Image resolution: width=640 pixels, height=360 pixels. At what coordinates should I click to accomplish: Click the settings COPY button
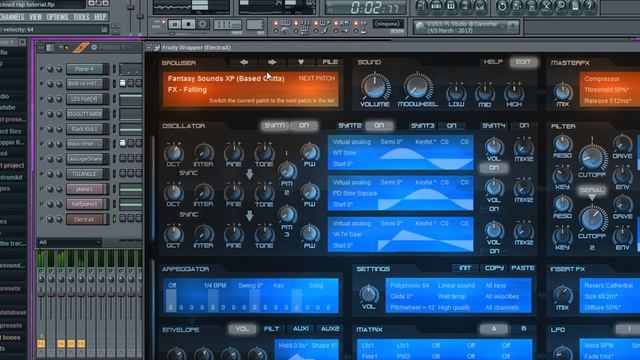pos(494,268)
